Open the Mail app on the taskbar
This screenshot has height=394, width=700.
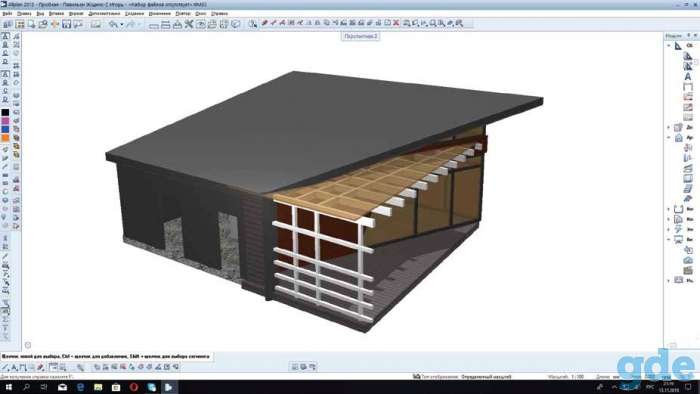[62, 387]
